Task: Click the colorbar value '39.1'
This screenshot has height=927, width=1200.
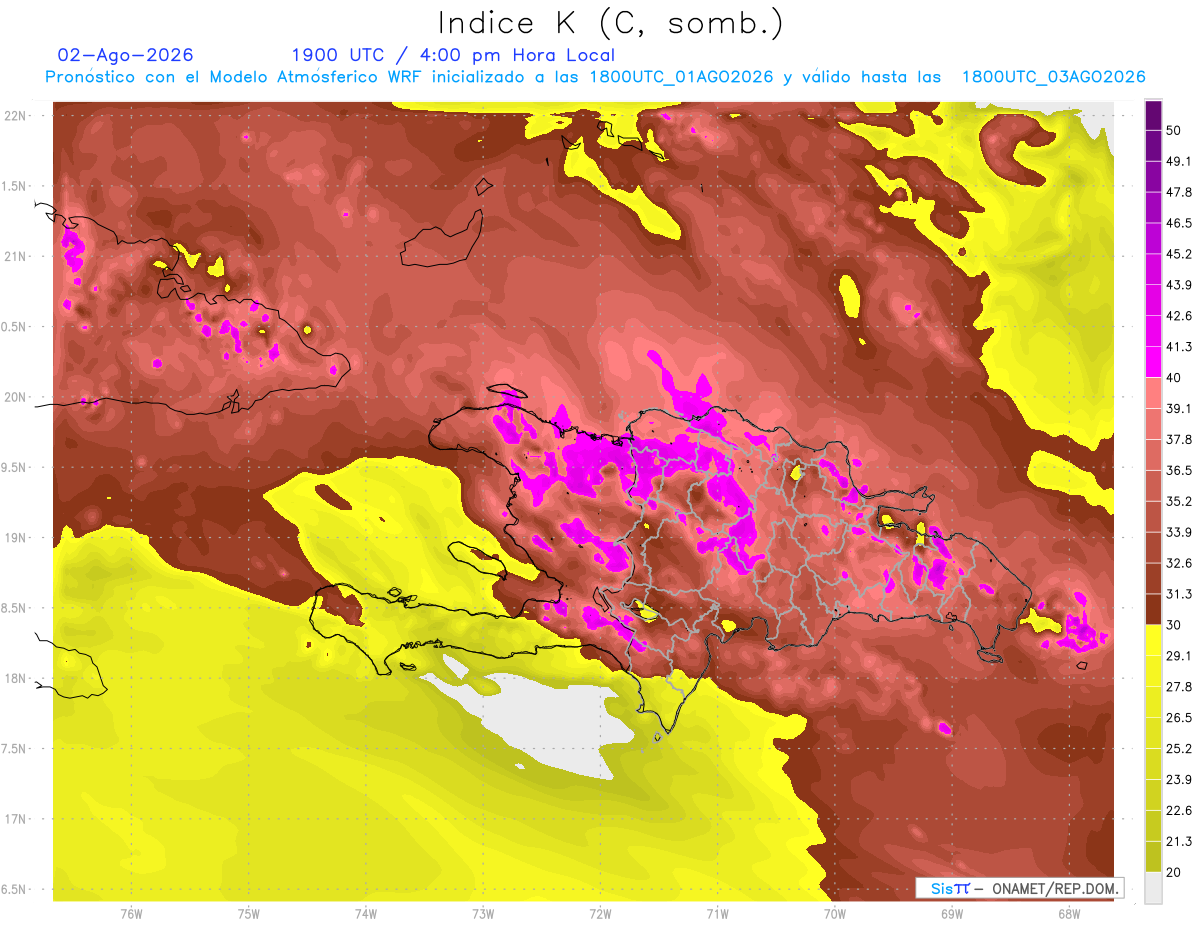Action: (1179, 409)
